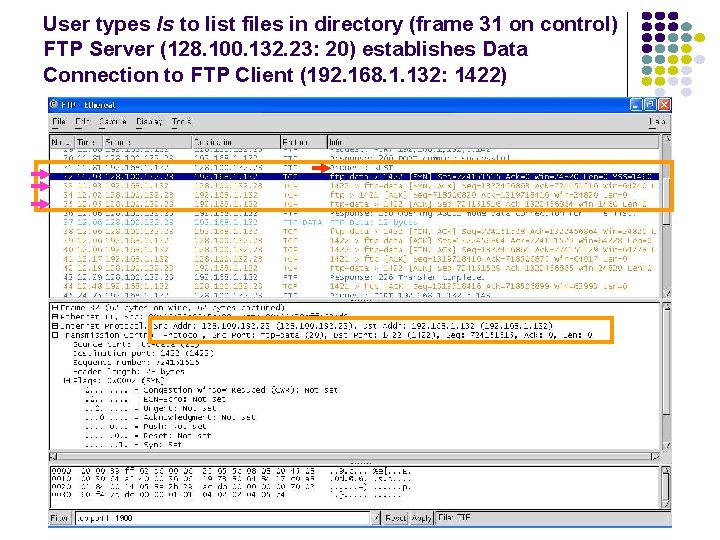Screen dimensions: 720x540
Task: Select the 'Response: 226 Transfer complete' packet
Action: (354, 277)
